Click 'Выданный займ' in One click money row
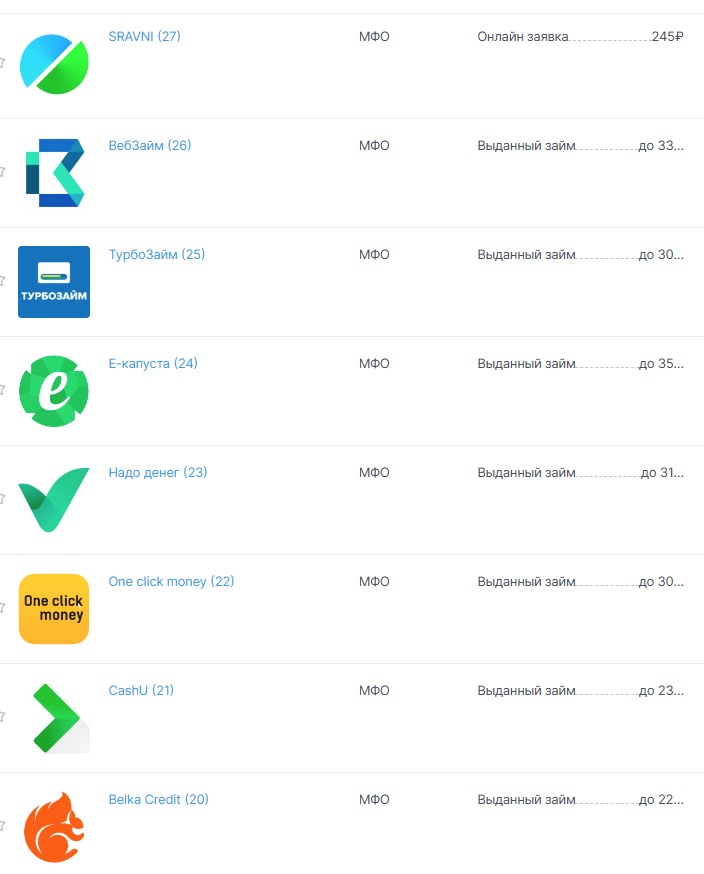 [x=526, y=581]
